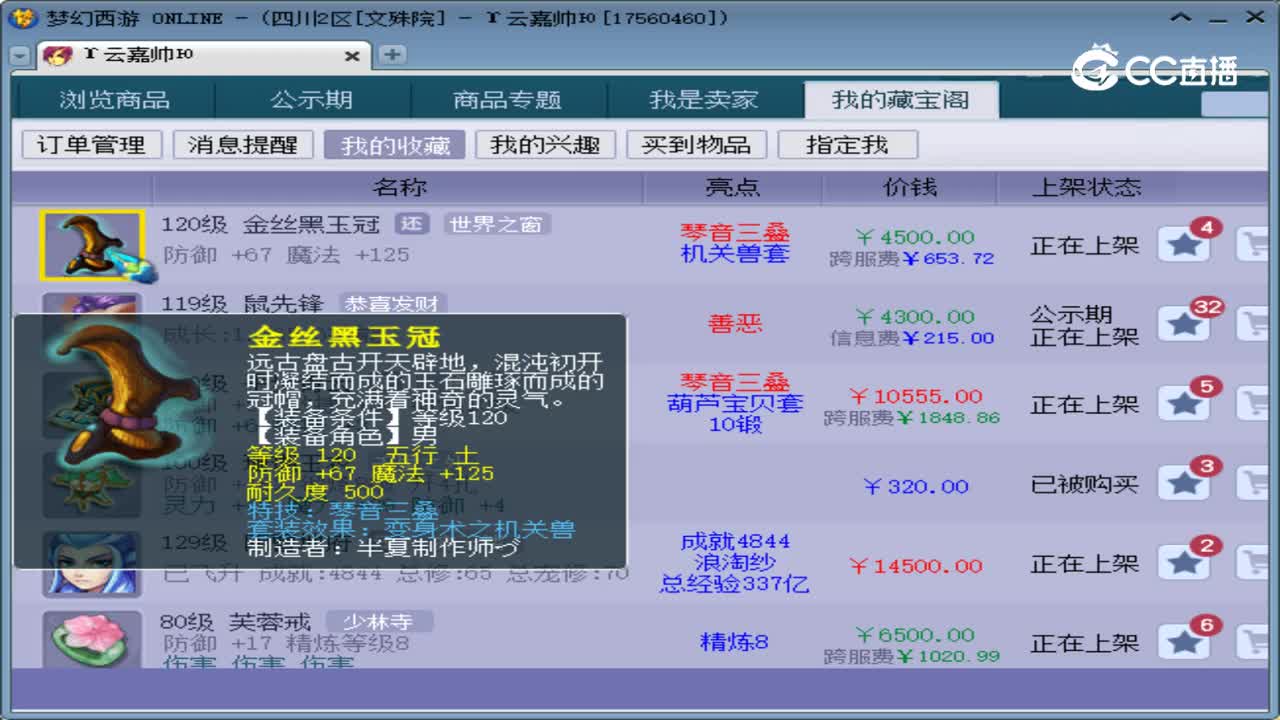Click 善恶 highlight text

coord(735,324)
